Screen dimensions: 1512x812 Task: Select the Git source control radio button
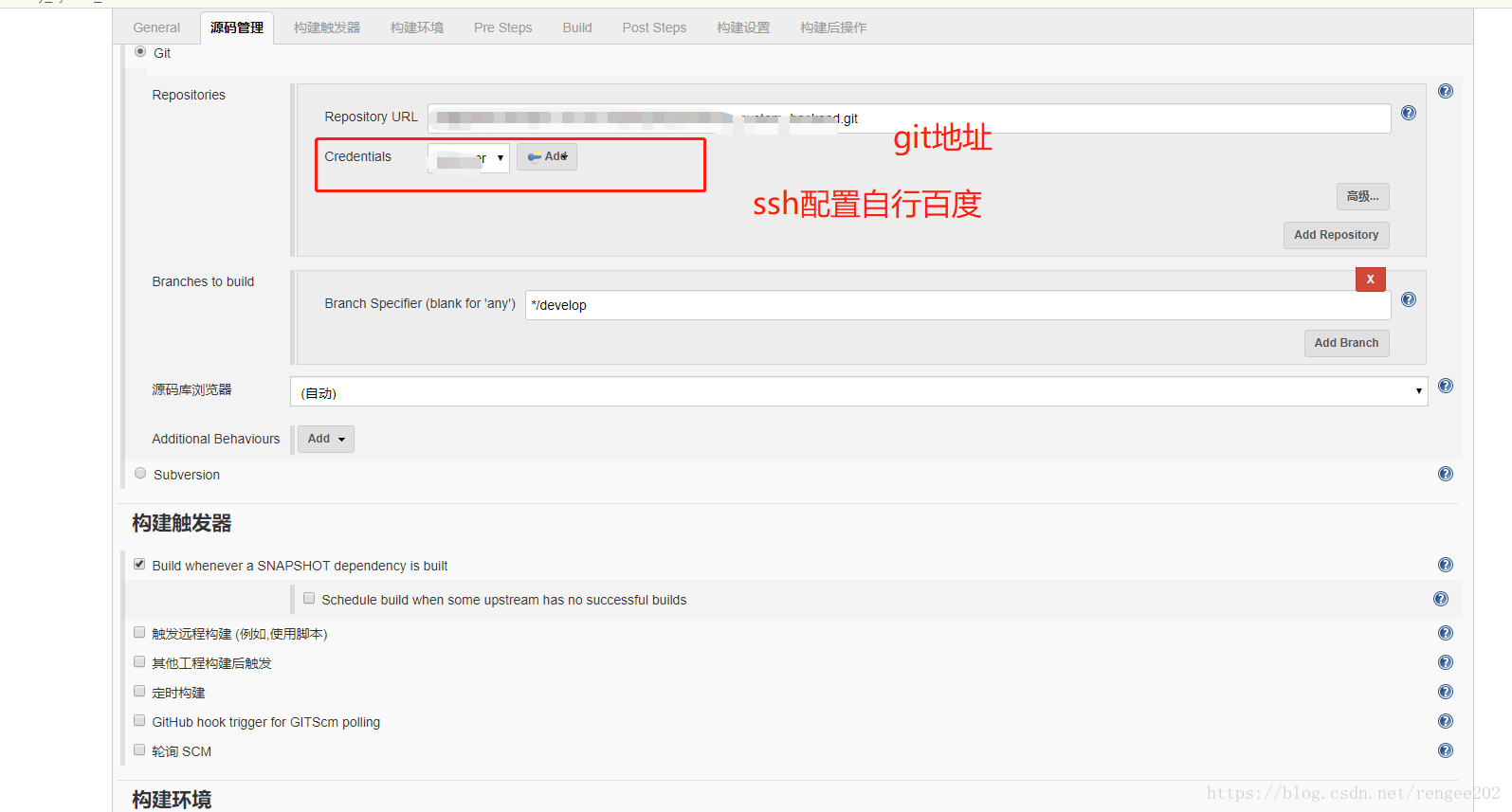(140, 52)
